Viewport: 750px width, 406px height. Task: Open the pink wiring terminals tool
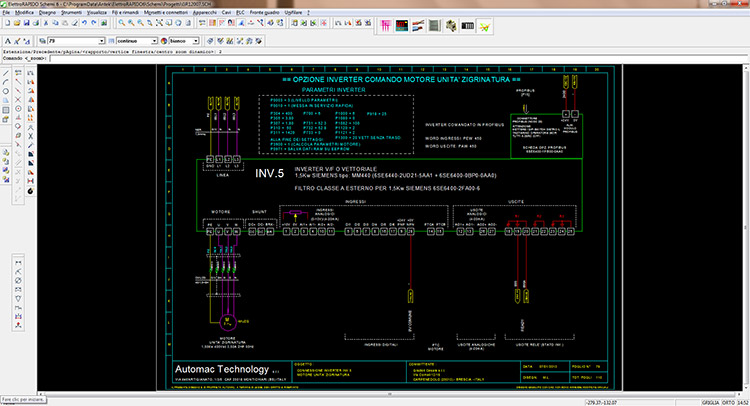point(386,26)
